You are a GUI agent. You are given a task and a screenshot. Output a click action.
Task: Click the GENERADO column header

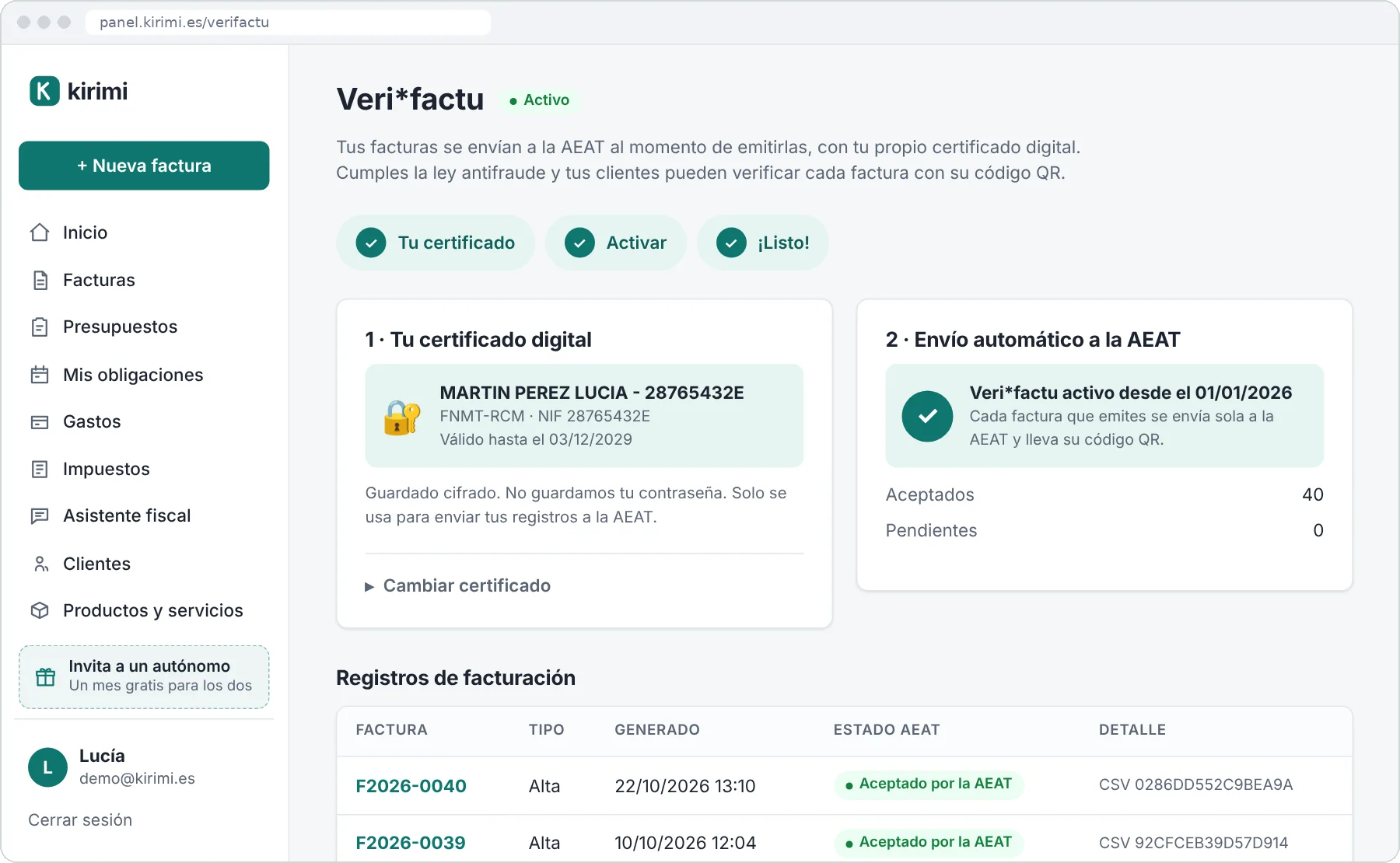(657, 730)
